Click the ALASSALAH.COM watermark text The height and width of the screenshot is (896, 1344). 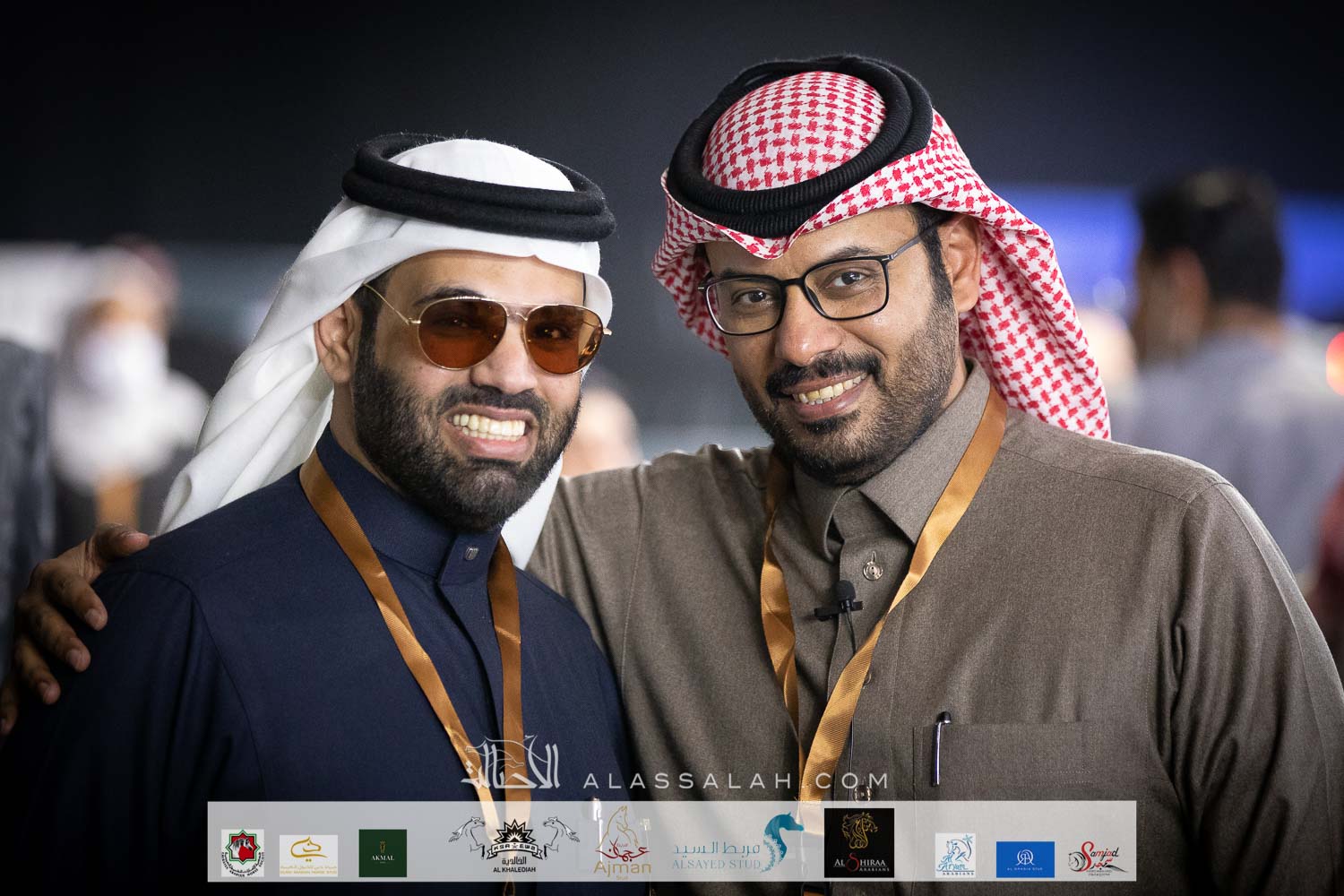pos(735,781)
